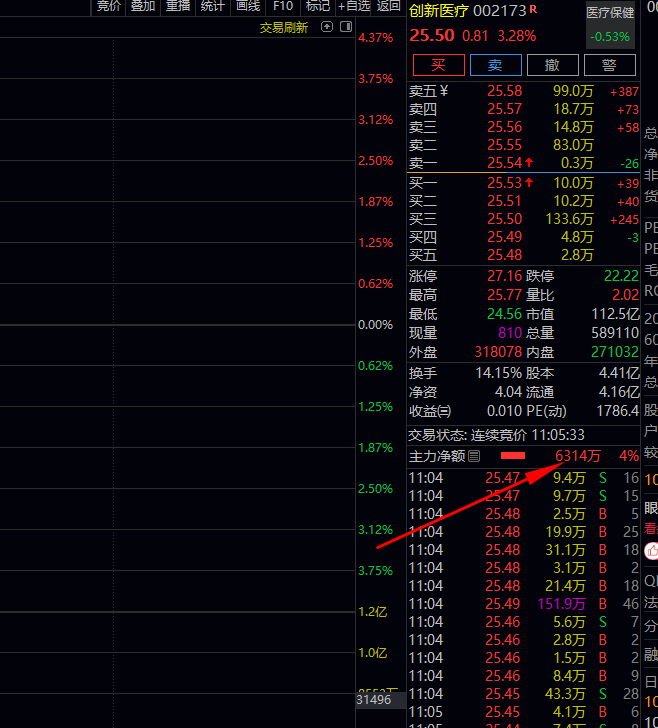Click the 涨停 limit-up price 27.16
The image size is (658, 728).
[x=504, y=276]
